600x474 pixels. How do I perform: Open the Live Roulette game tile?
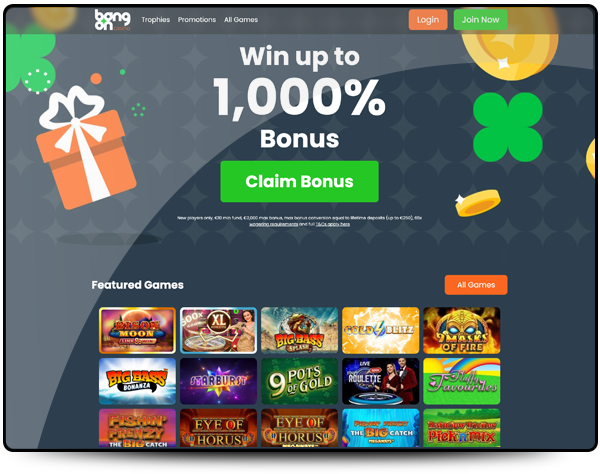[381, 381]
